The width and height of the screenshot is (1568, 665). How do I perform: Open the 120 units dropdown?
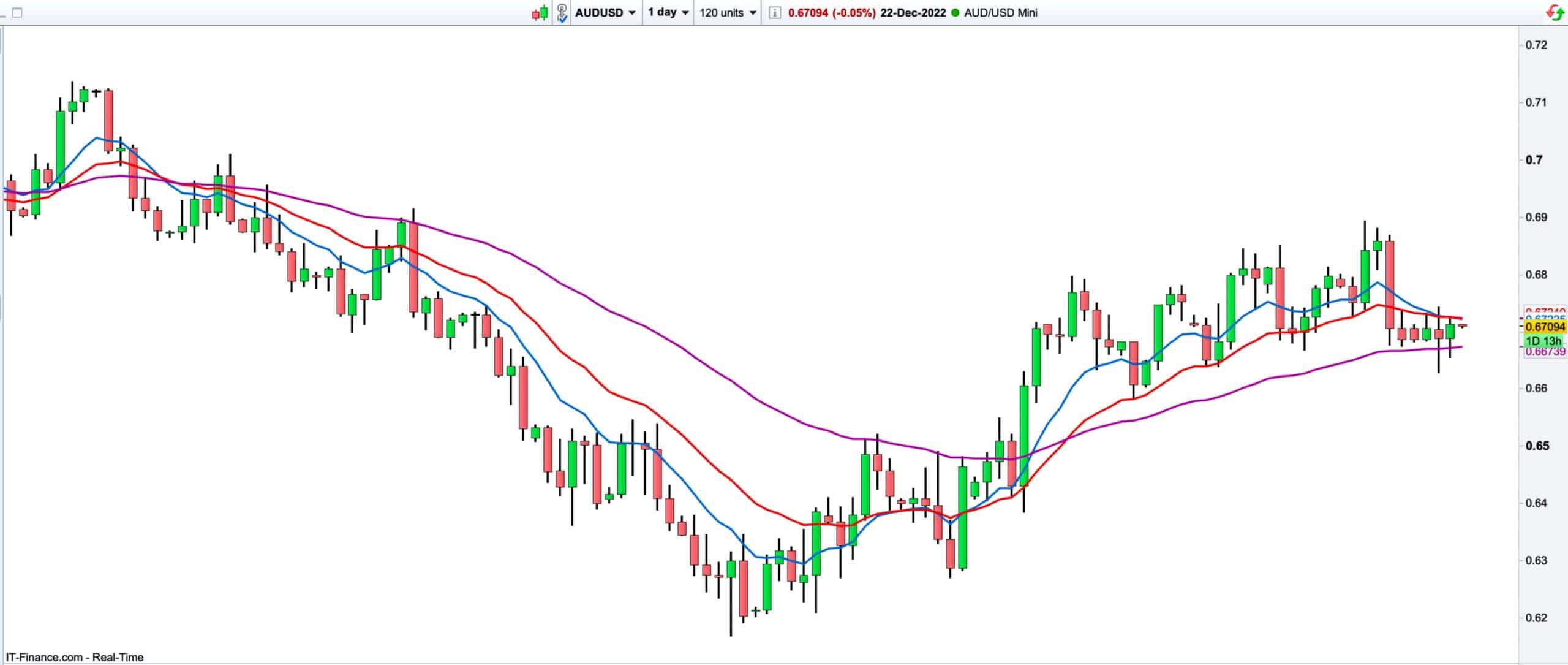[x=727, y=13]
